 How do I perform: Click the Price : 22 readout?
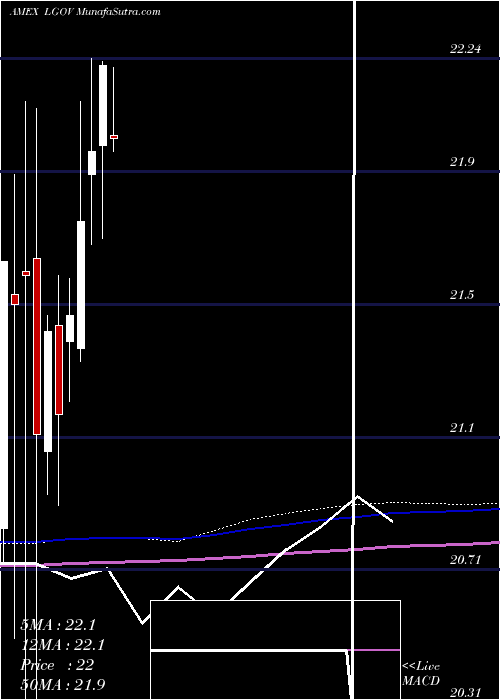point(57,665)
